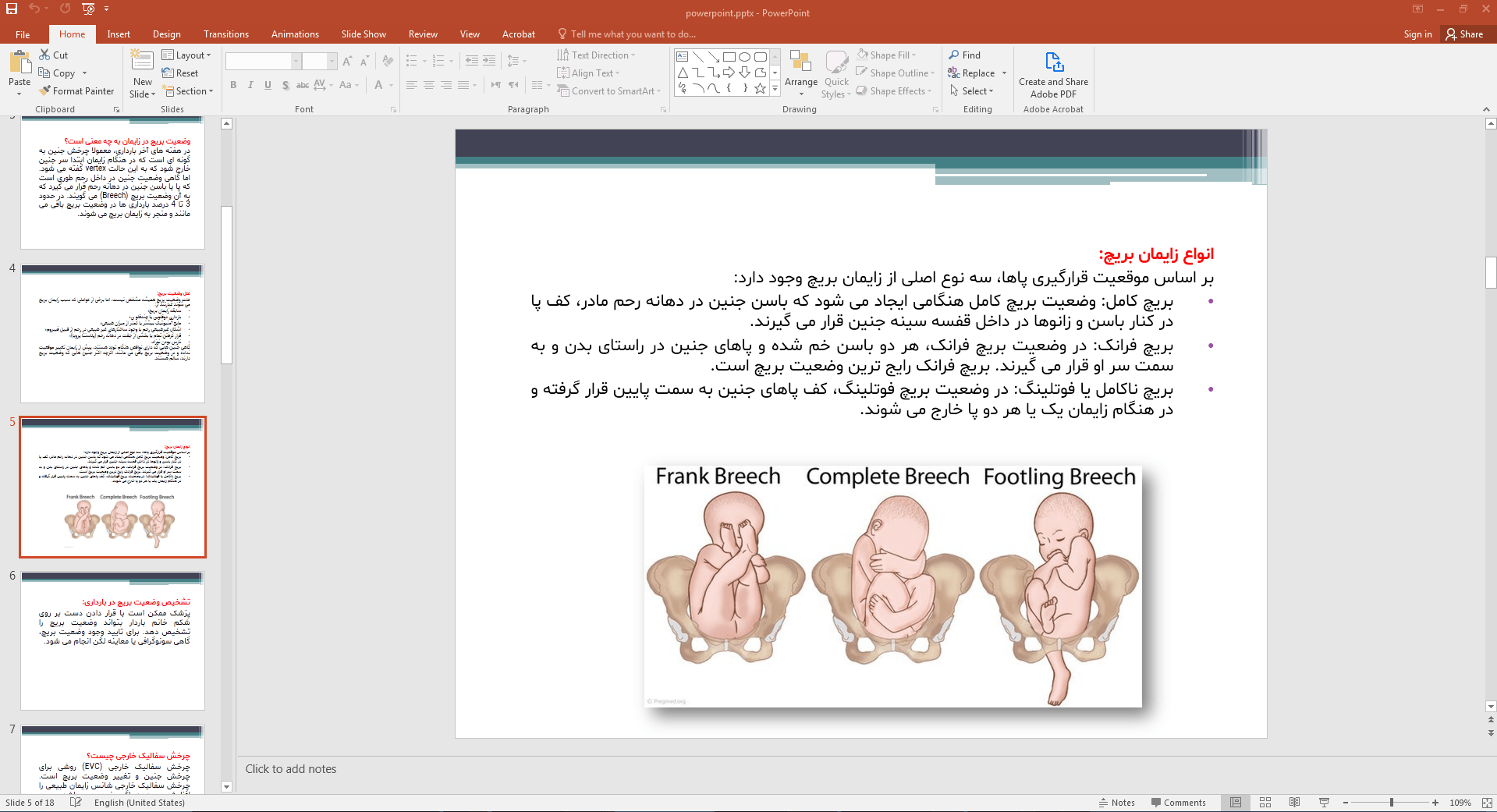Click the Replace button
The height and width of the screenshot is (812, 1497).
tap(972, 73)
